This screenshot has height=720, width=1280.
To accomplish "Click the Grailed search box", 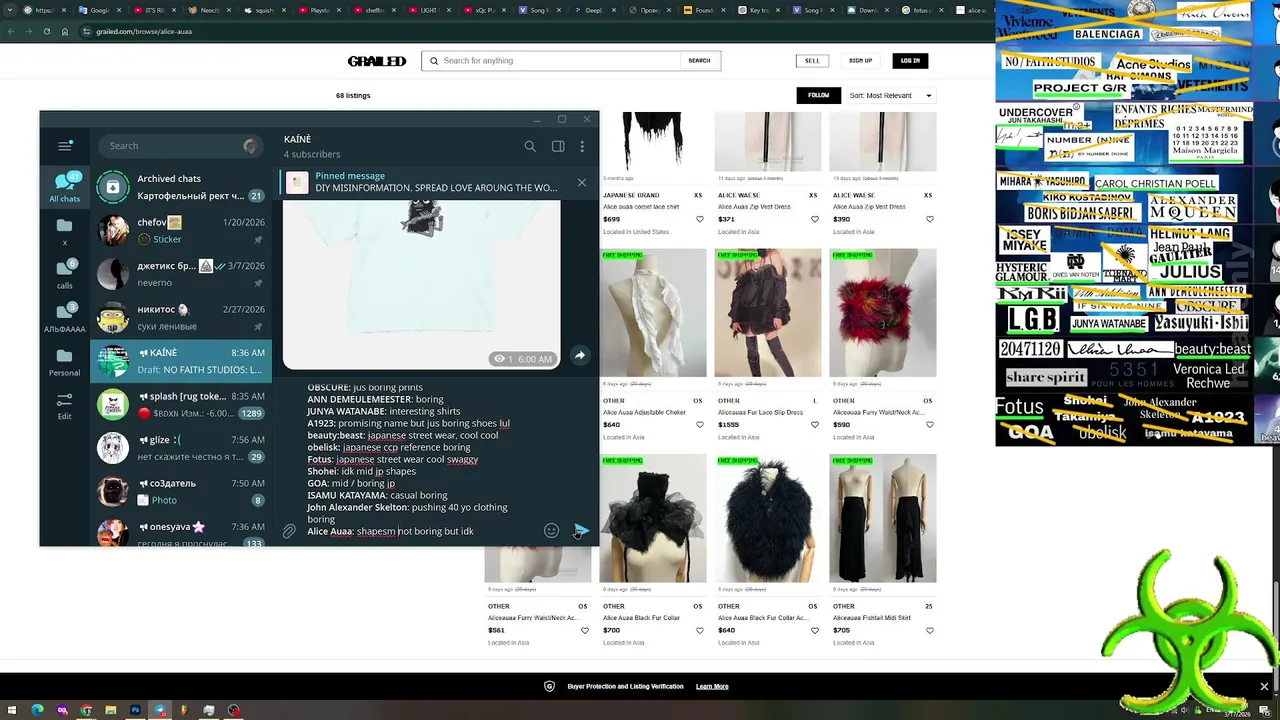I will (x=552, y=61).
